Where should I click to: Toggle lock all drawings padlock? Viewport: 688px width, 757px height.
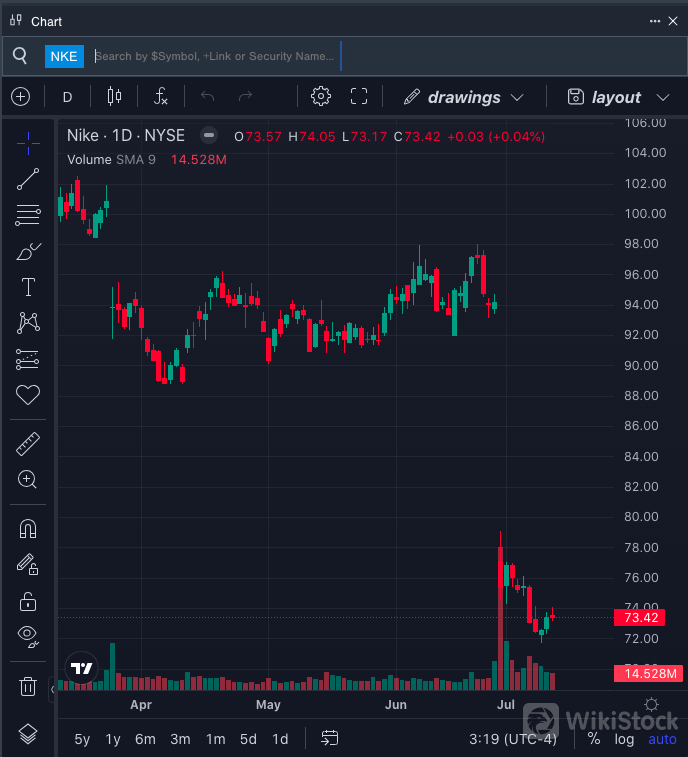[x=28, y=601]
